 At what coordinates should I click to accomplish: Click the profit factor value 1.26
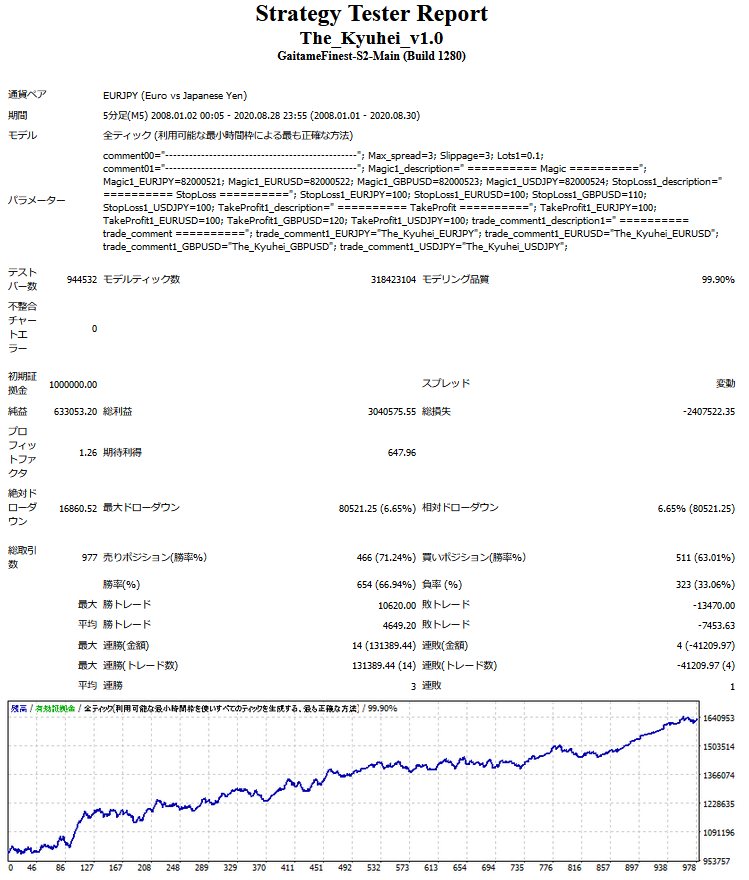[x=87, y=452]
